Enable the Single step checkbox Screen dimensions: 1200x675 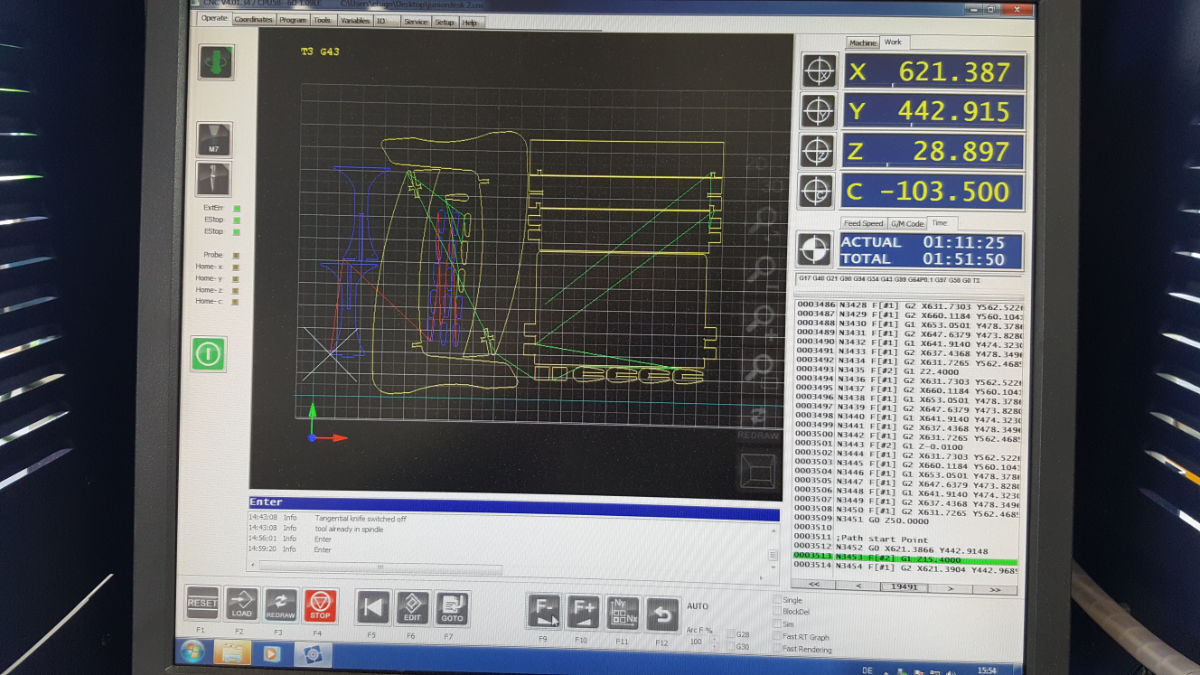click(x=777, y=600)
